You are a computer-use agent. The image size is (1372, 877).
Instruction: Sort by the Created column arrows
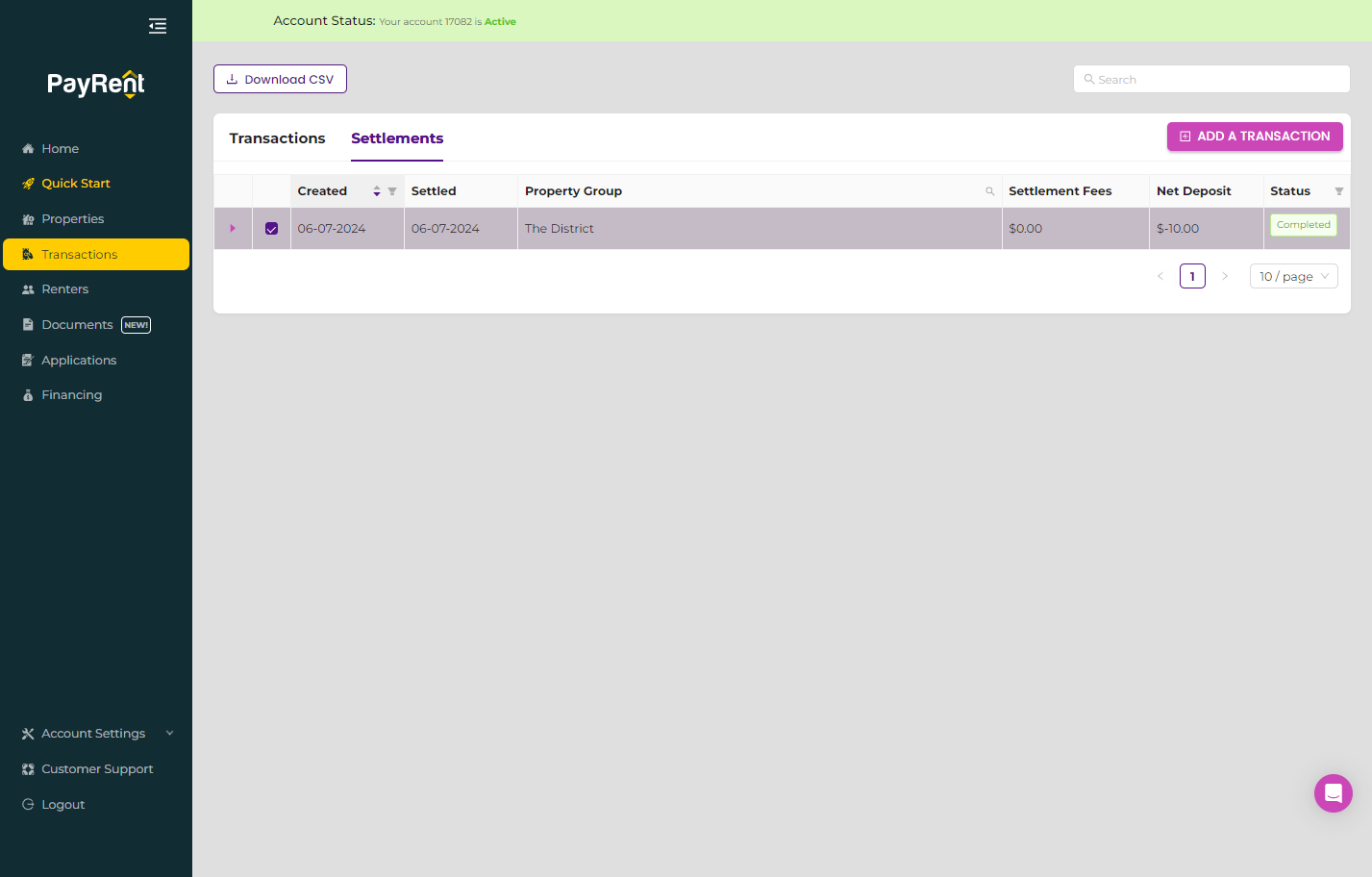[x=377, y=191]
